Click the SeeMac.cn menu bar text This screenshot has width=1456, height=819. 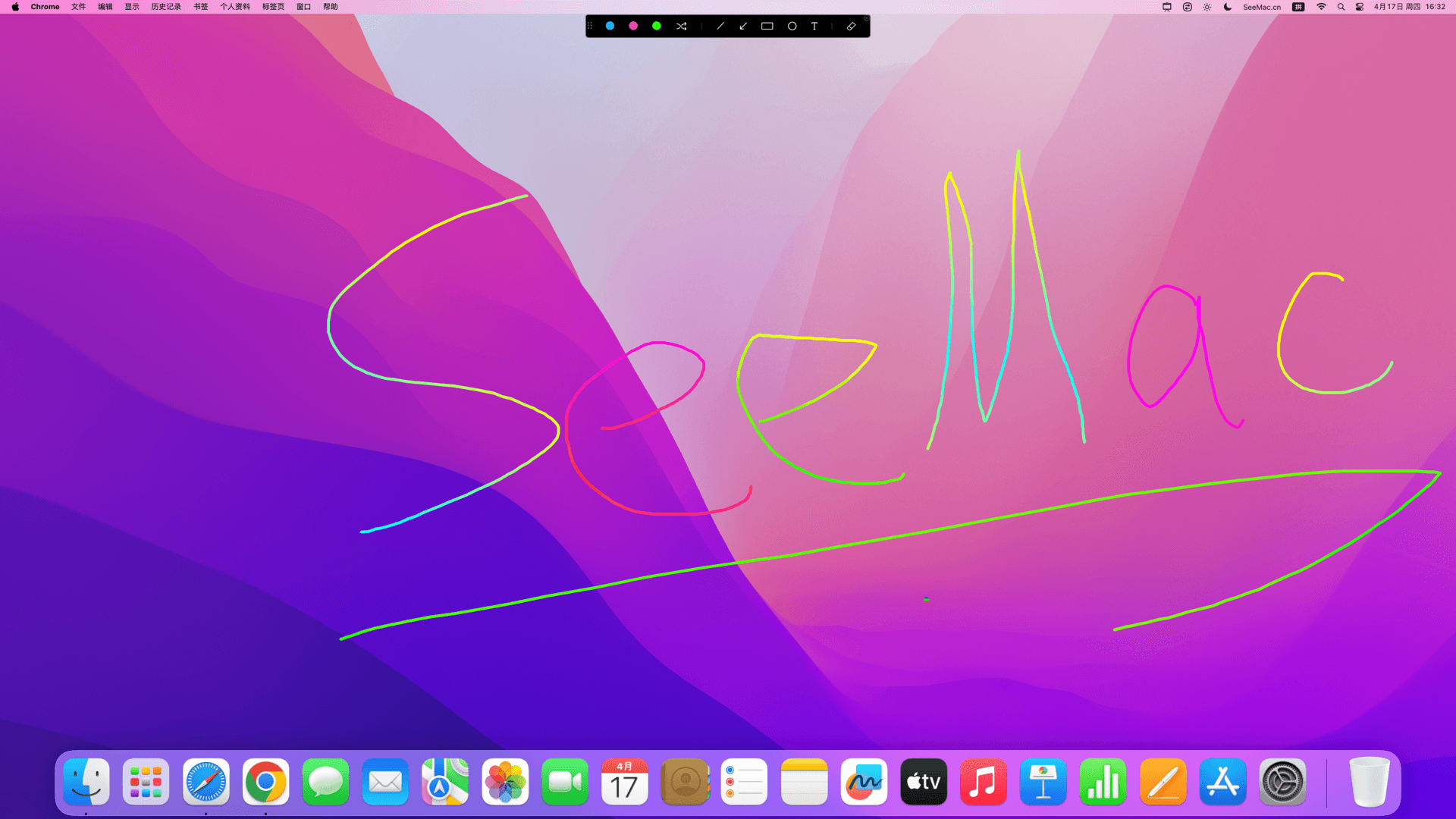pos(1261,7)
